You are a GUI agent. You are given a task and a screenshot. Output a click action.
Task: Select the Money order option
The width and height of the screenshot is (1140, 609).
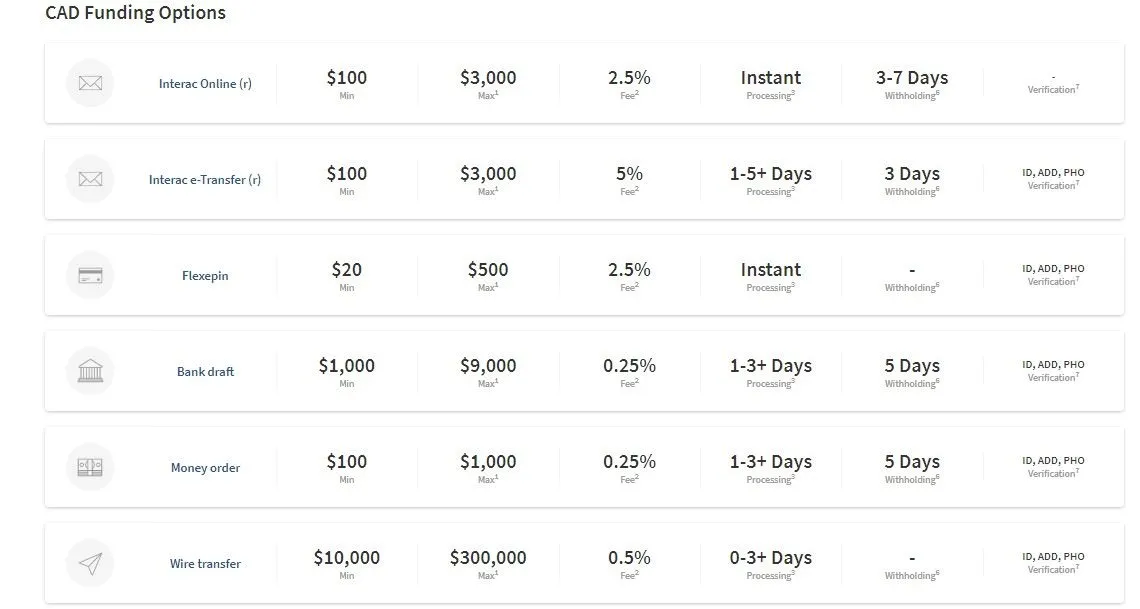point(205,467)
